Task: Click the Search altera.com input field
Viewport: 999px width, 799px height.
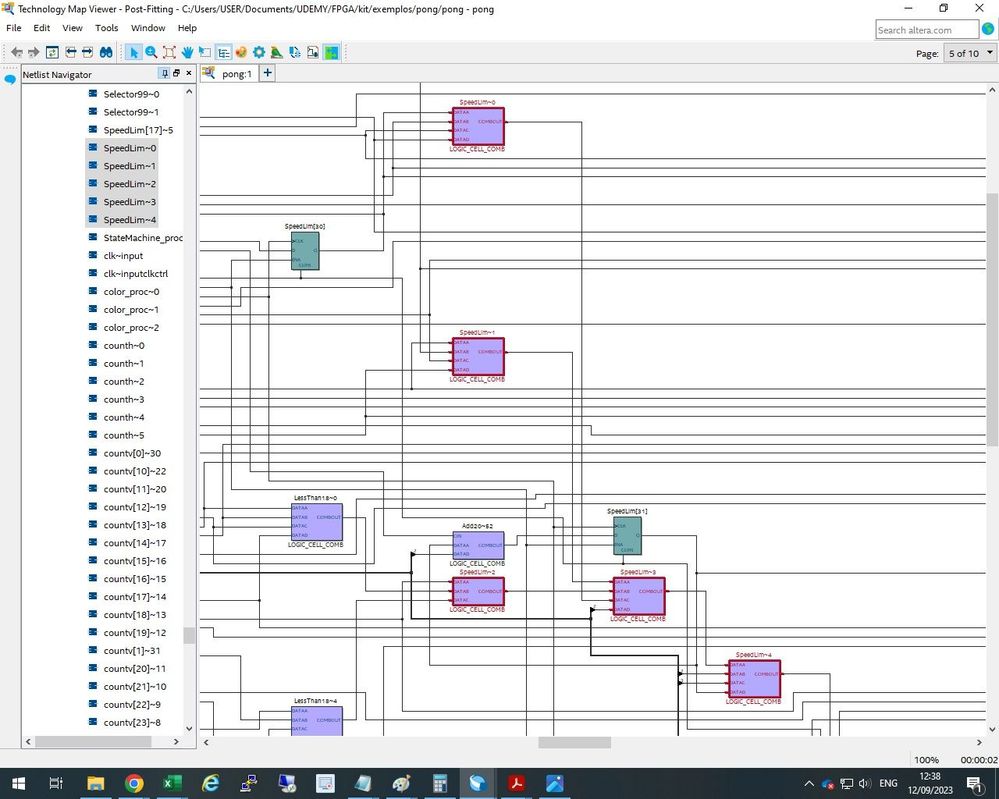Action: 926,30
